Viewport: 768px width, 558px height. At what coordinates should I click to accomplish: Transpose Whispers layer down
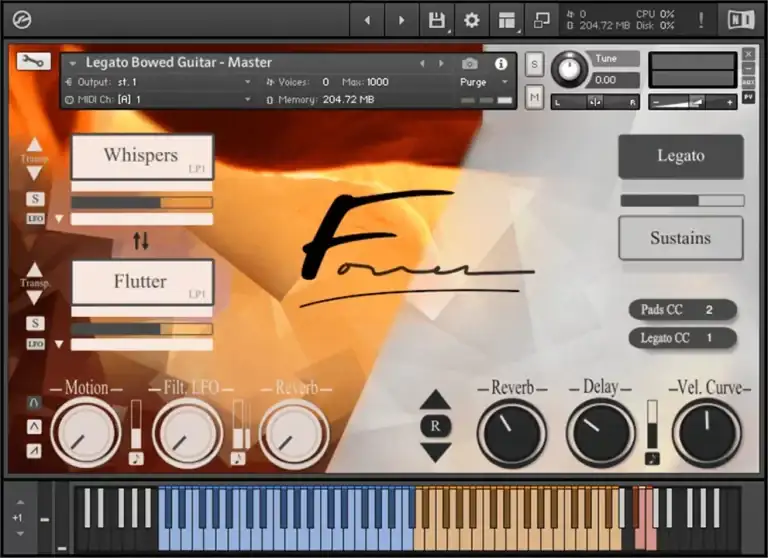(x=34, y=172)
